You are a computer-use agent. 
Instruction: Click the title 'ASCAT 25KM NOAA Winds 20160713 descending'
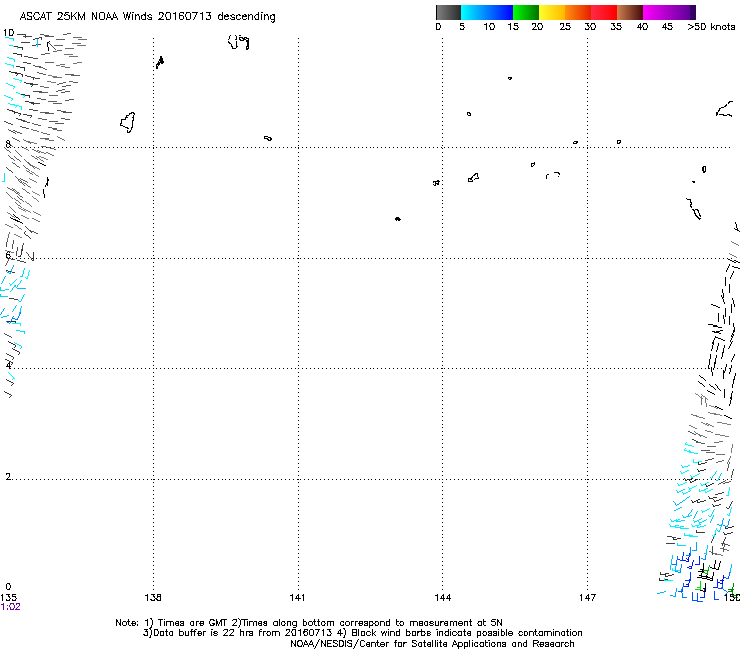147,17
